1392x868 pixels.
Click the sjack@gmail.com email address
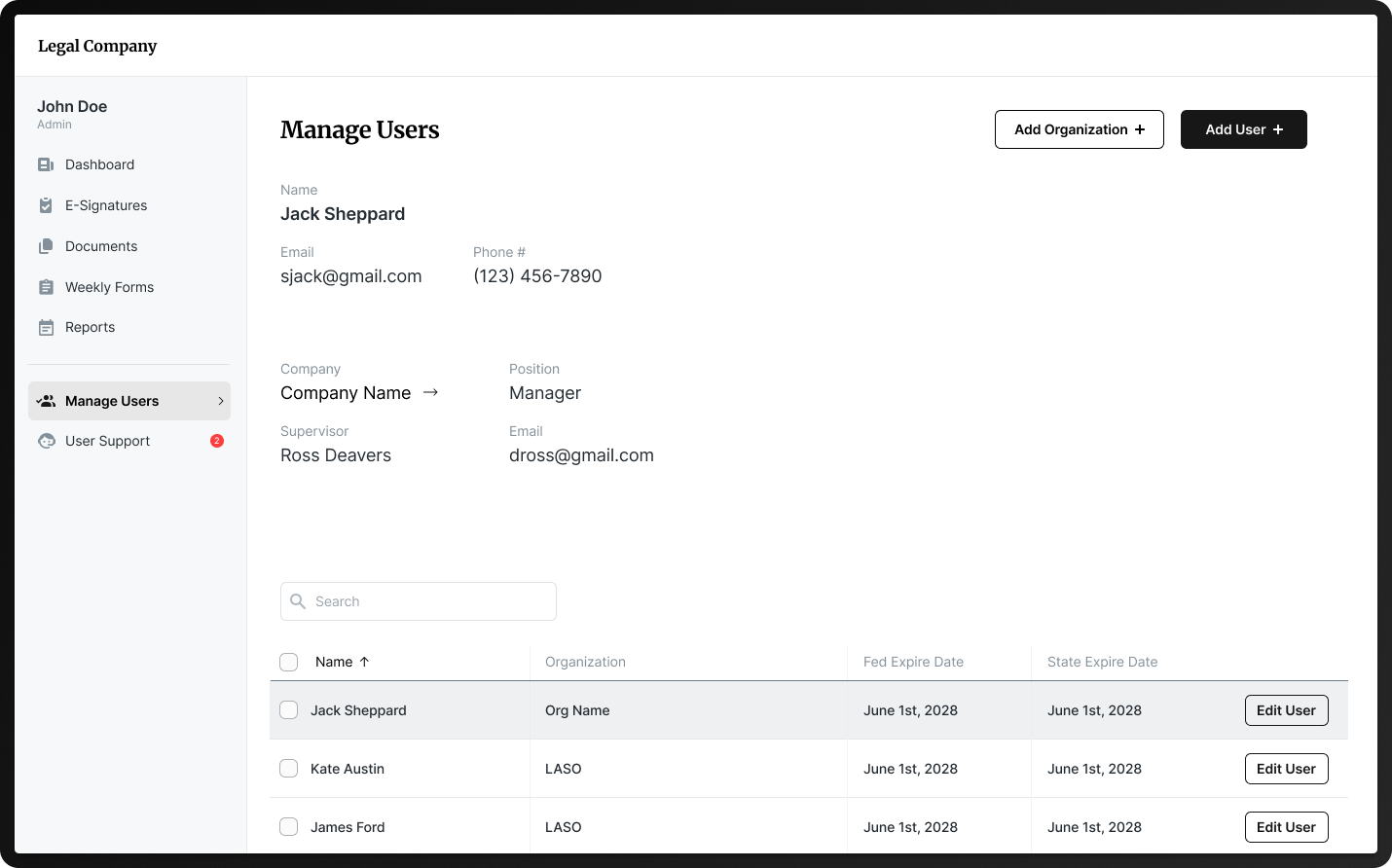pyautogui.click(x=351, y=276)
